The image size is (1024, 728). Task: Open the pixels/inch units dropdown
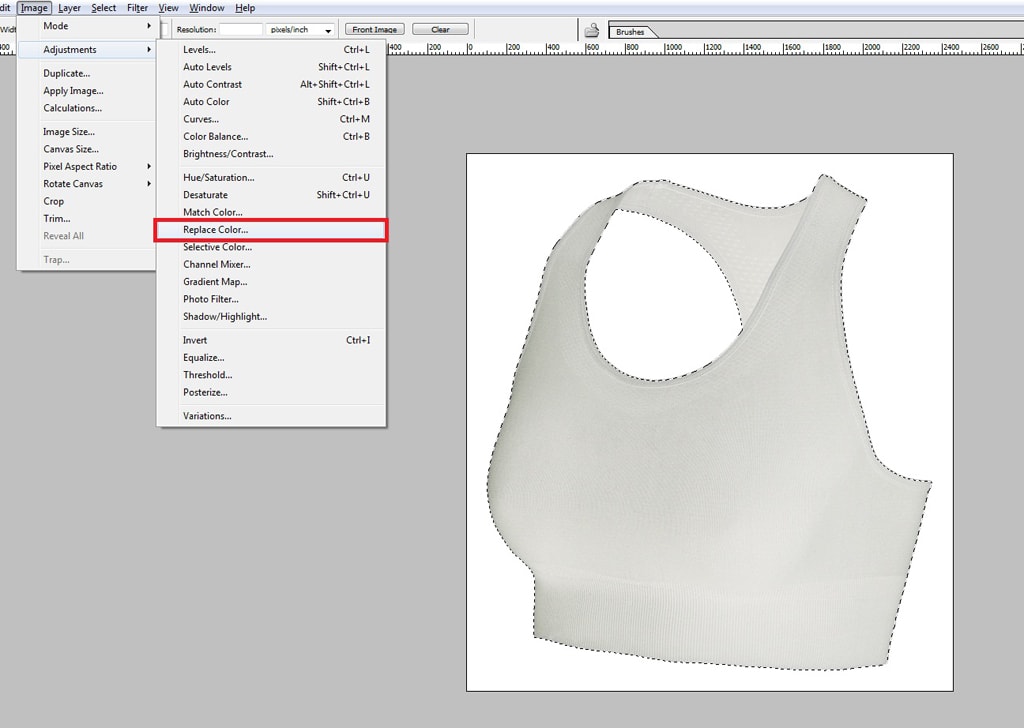pyautogui.click(x=301, y=30)
